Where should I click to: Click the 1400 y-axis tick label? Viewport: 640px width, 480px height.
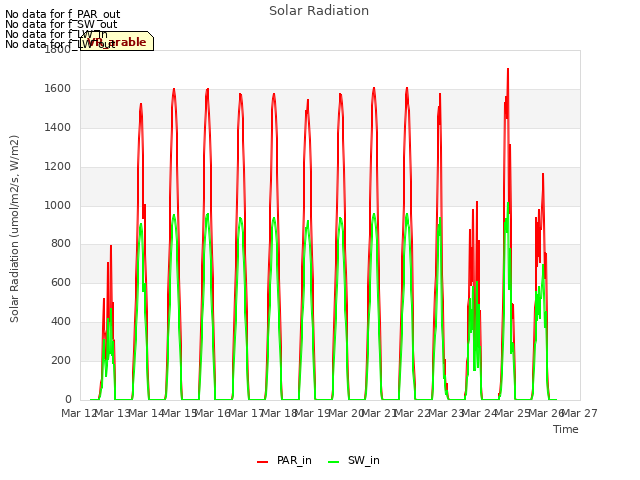[58, 128]
